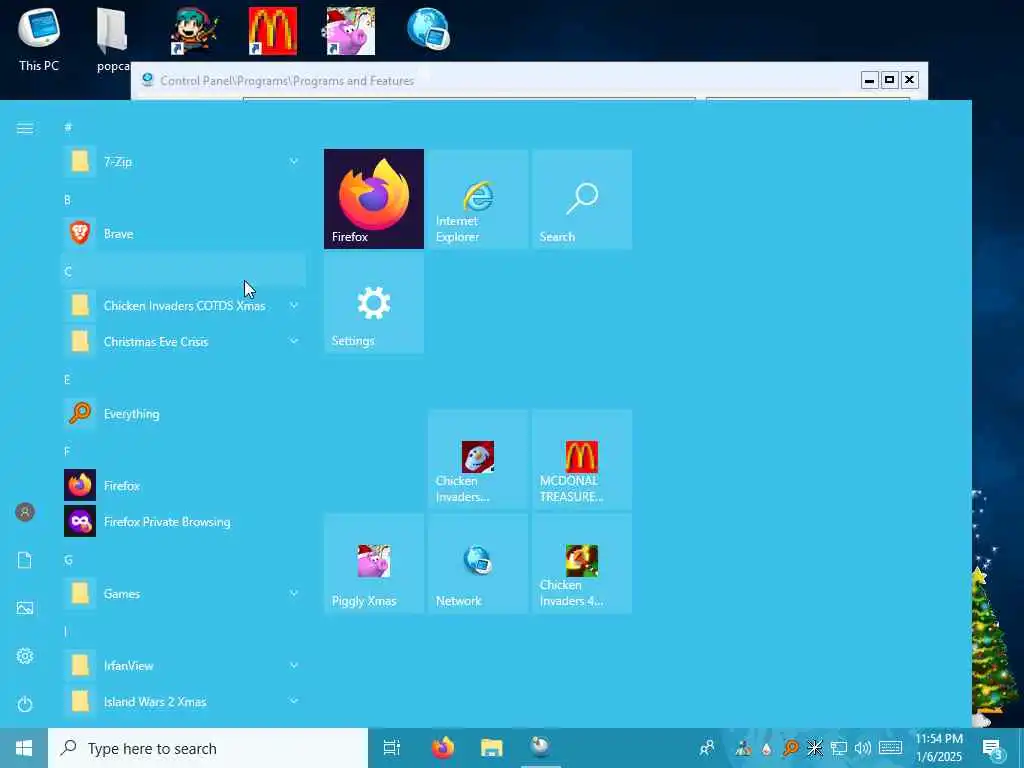Viewport: 1024px width, 768px height.
Task: Open user account icon in Start sidebar
Action: pos(25,512)
